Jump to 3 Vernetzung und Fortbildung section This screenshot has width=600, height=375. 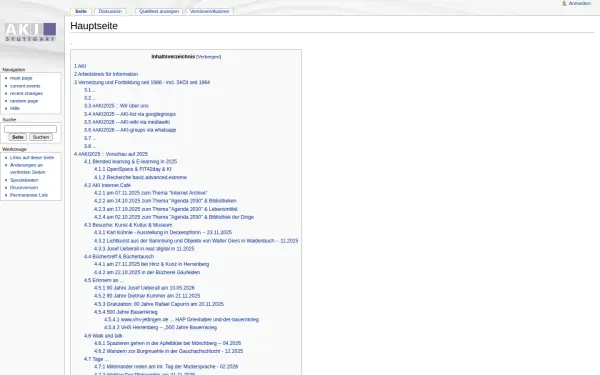click(x=142, y=82)
